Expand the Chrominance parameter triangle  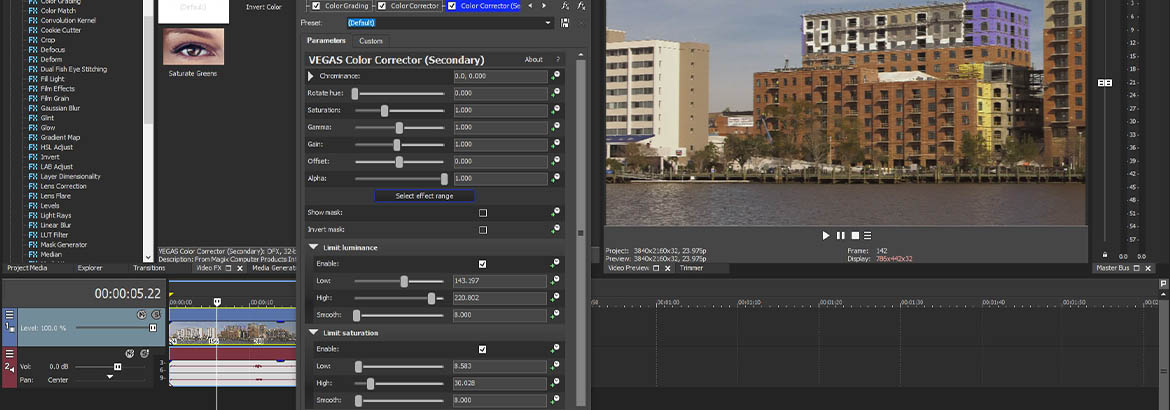click(311, 76)
